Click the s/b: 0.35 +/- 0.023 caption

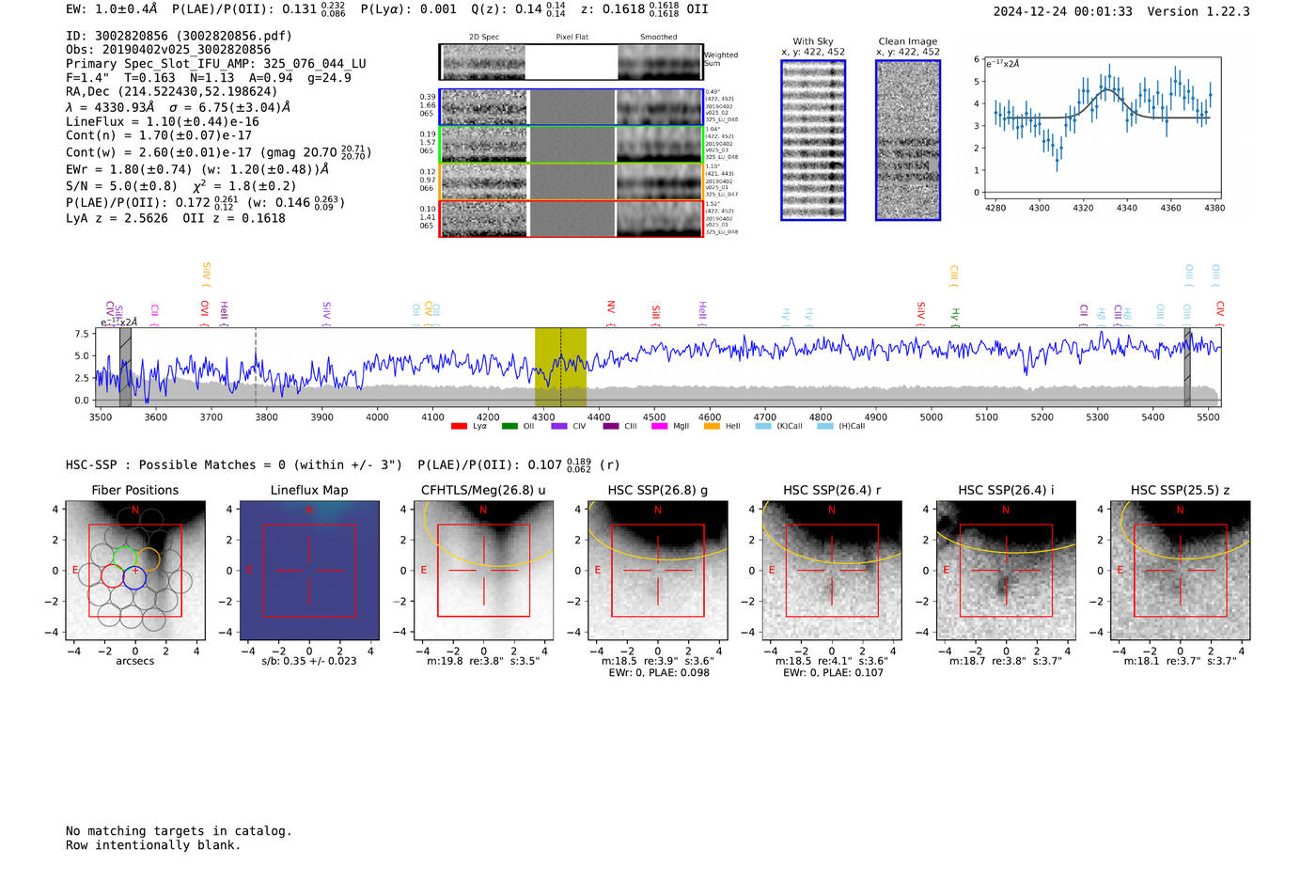pyautogui.click(x=309, y=661)
